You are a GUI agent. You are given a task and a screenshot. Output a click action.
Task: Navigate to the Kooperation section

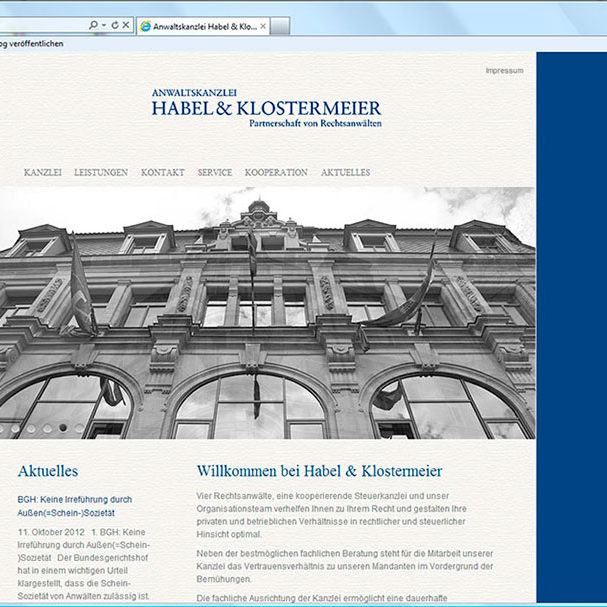pyautogui.click(x=276, y=172)
